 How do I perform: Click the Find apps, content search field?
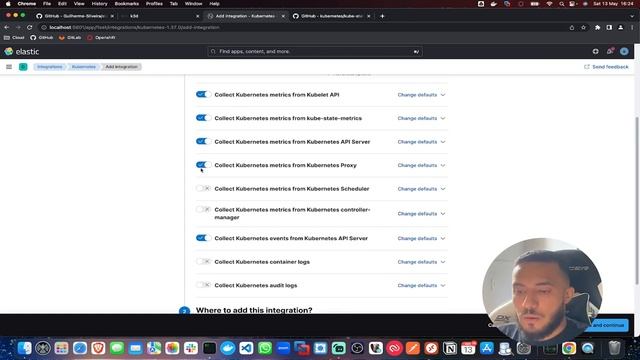315,51
